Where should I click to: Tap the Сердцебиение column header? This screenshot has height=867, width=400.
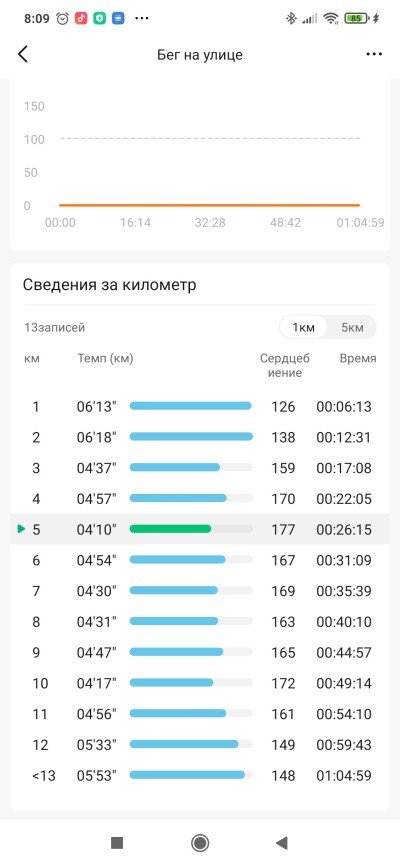pos(284,365)
